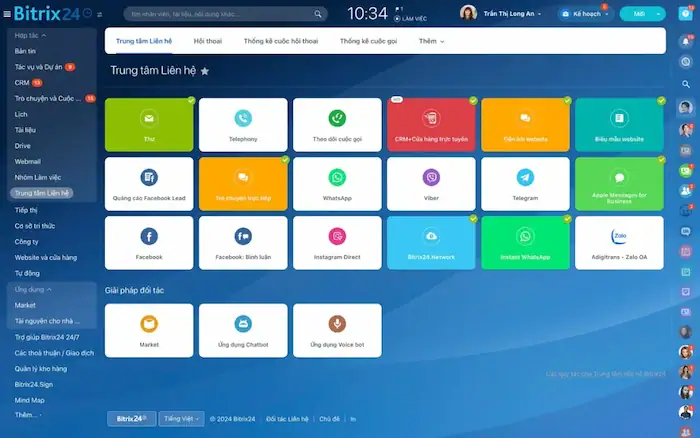The width and height of the screenshot is (700, 438).
Task: Open Trần Thị Long An profile menu
Action: point(509,13)
